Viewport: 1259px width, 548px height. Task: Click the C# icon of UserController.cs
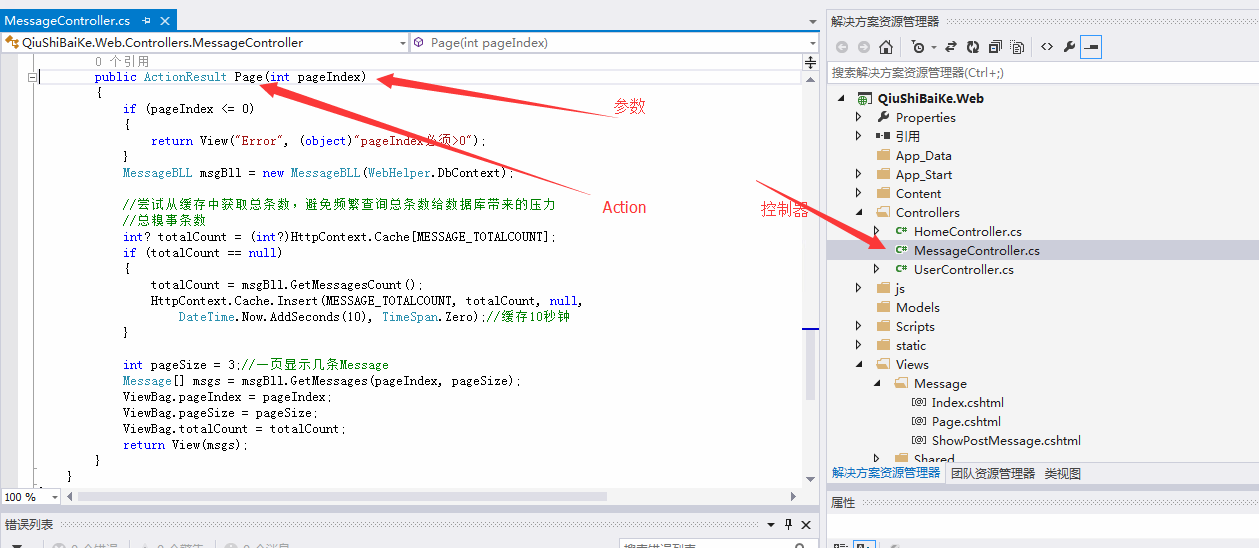click(901, 269)
